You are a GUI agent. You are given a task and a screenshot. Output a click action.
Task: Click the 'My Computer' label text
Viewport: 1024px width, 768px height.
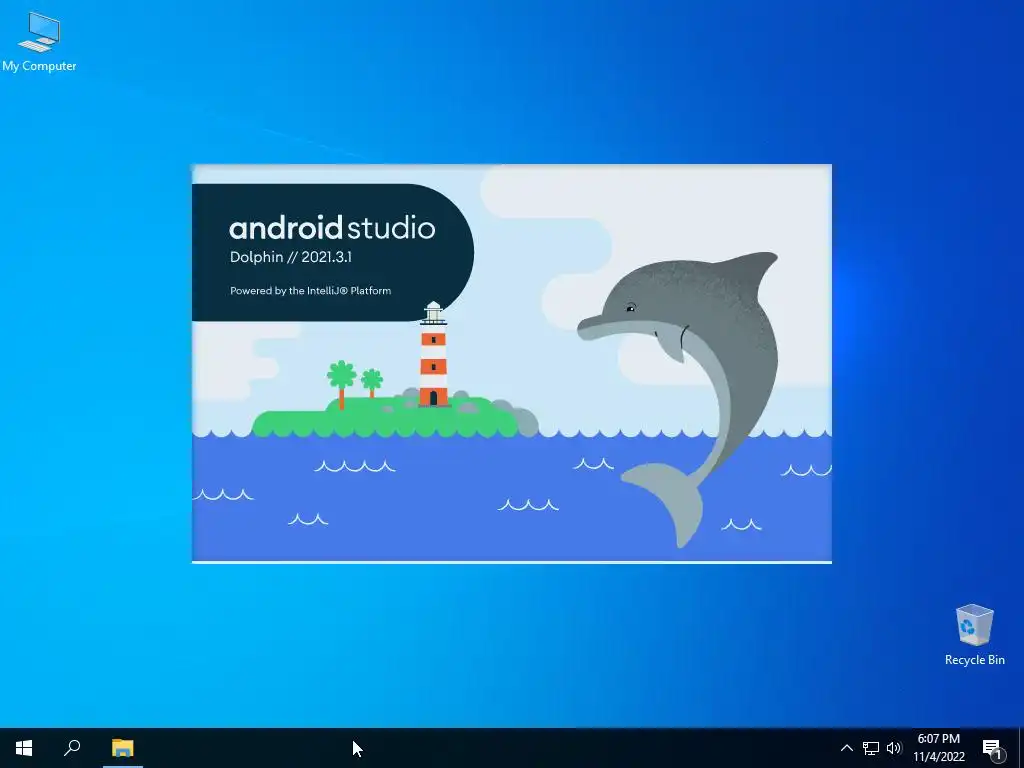point(39,66)
